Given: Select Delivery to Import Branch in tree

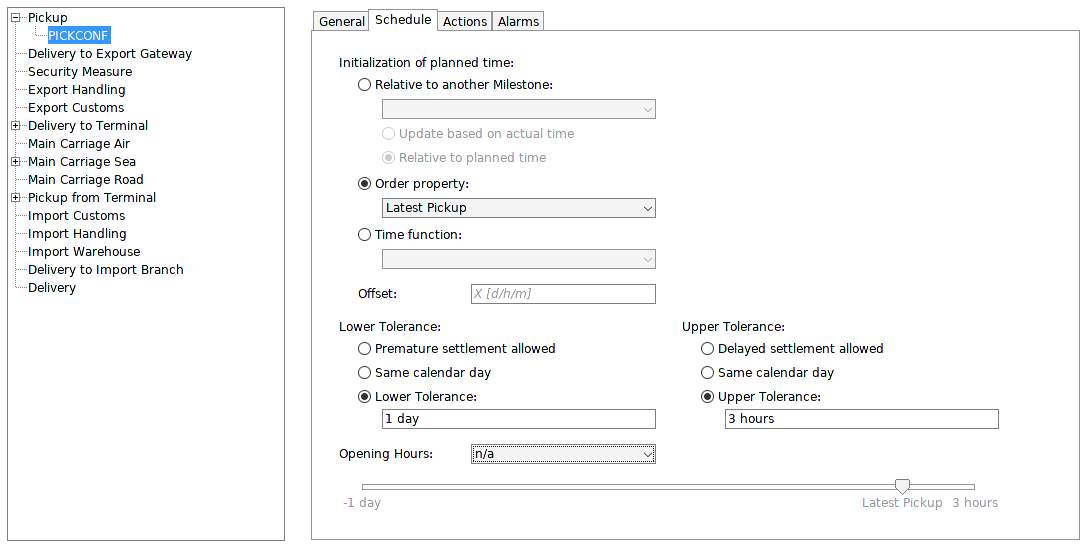Looking at the screenshot, I should (x=106, y=270).
